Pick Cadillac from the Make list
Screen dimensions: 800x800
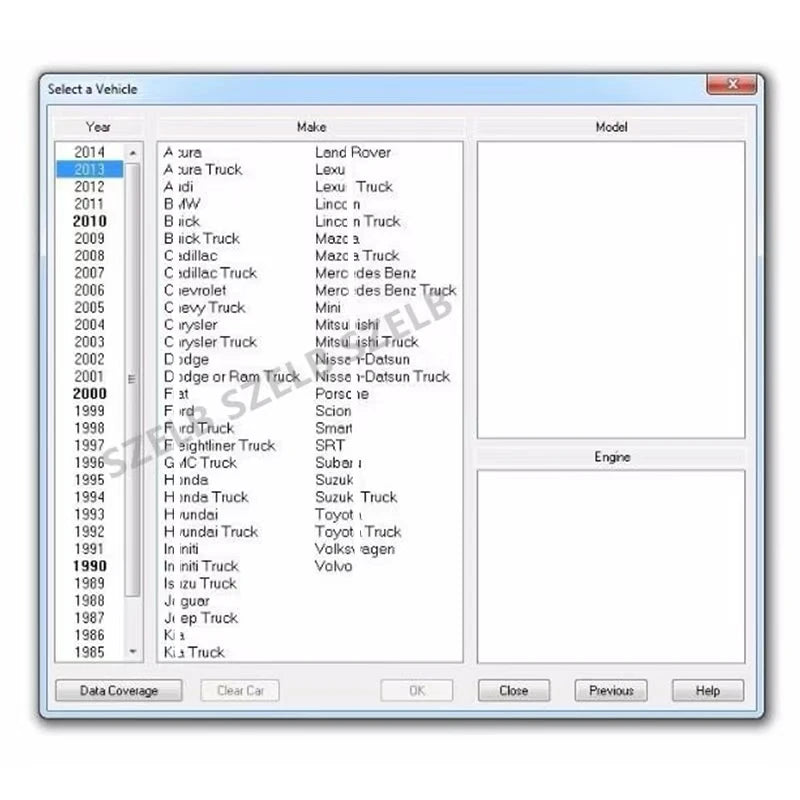pyautogui.click(x=190, y=256)
